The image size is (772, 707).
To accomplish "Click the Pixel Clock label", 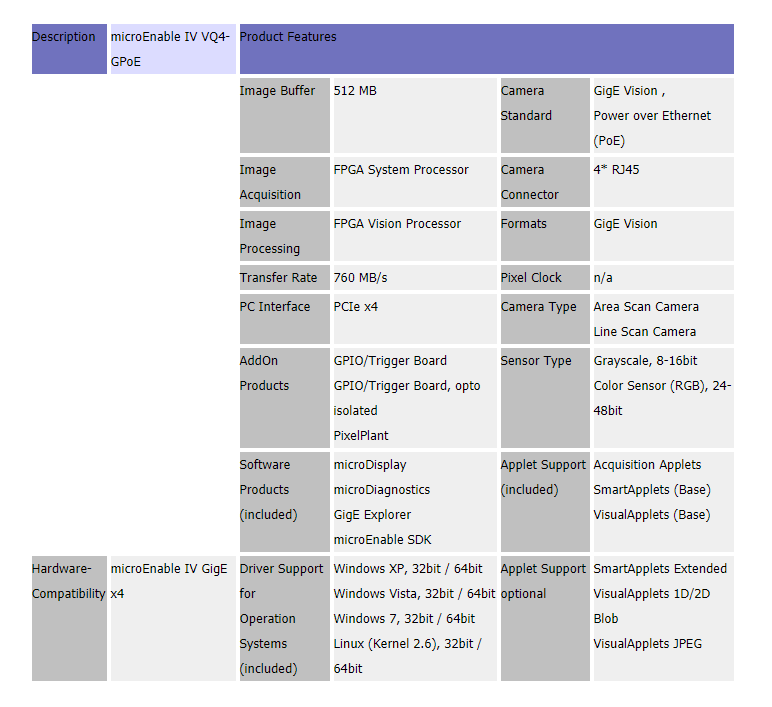I will click(x=545, y=278).
